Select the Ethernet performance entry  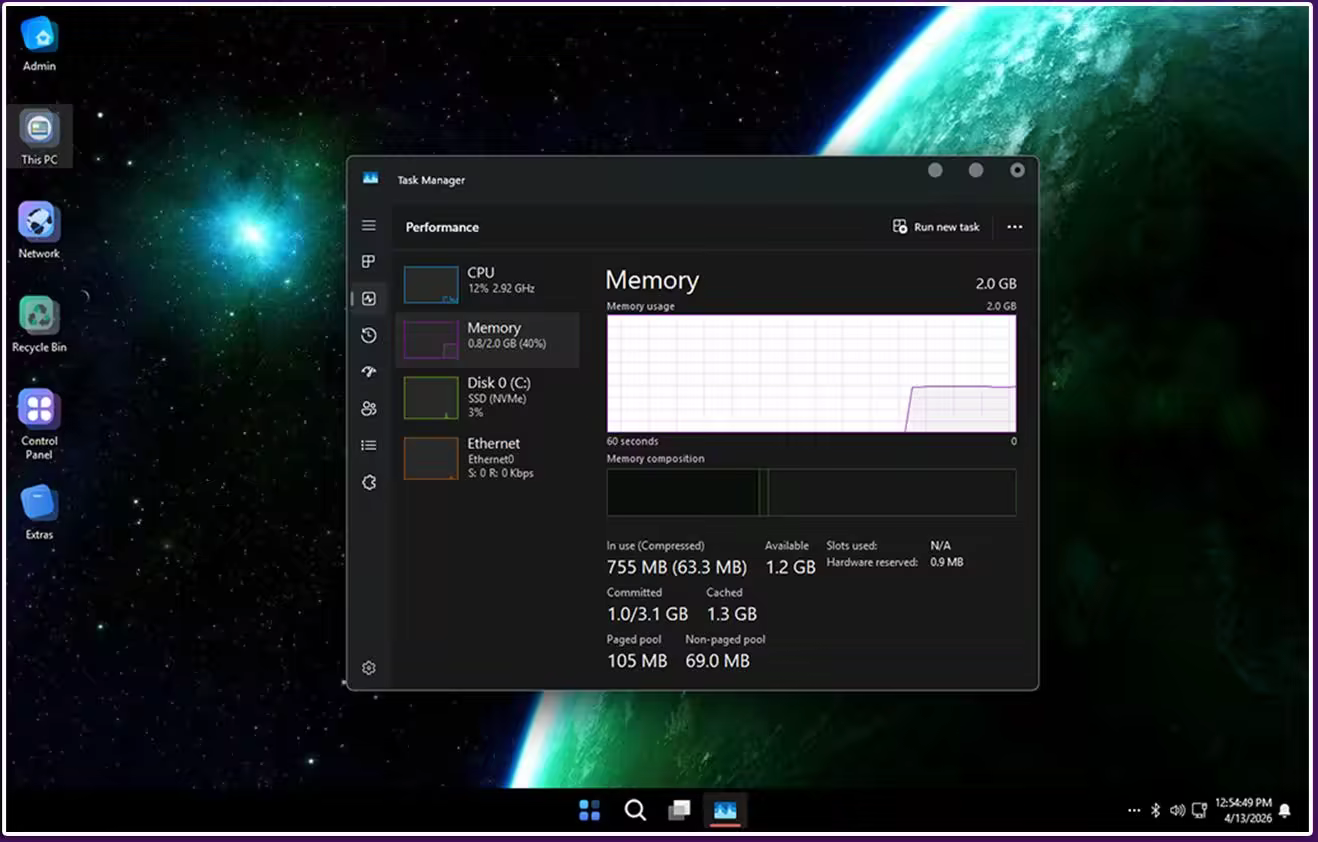487,458
